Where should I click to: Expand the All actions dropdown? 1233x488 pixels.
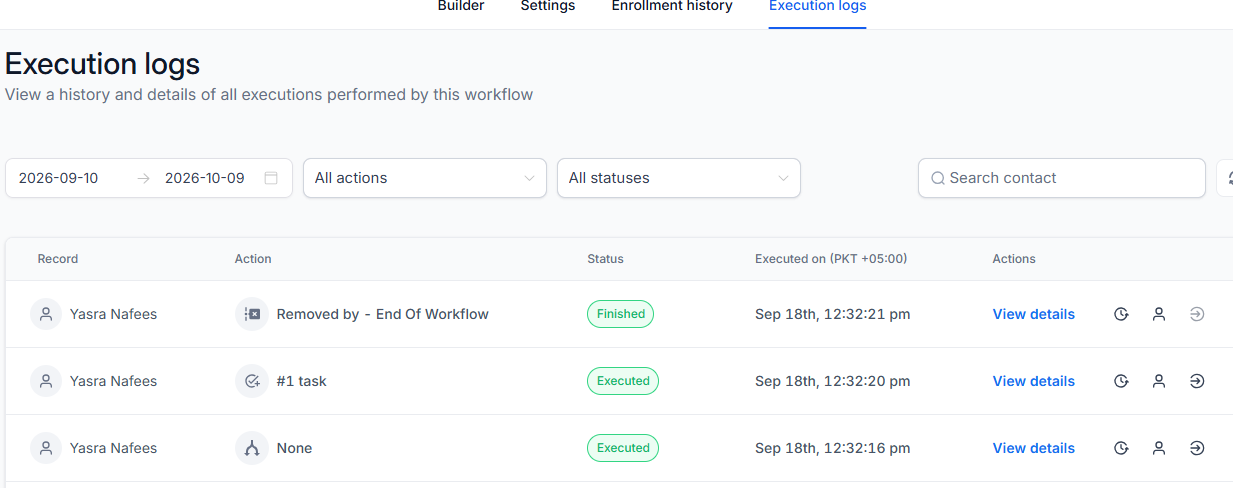pyautogui.click(x=425, y=178)
